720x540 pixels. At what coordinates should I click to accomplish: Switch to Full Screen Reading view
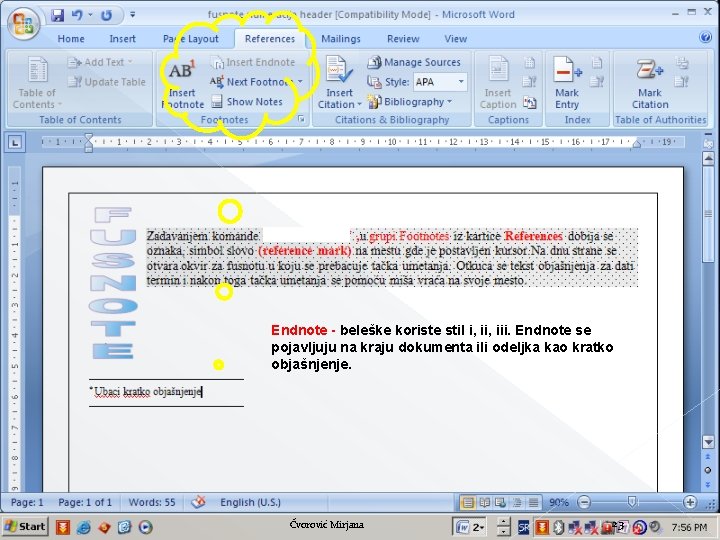pos(484,502)
